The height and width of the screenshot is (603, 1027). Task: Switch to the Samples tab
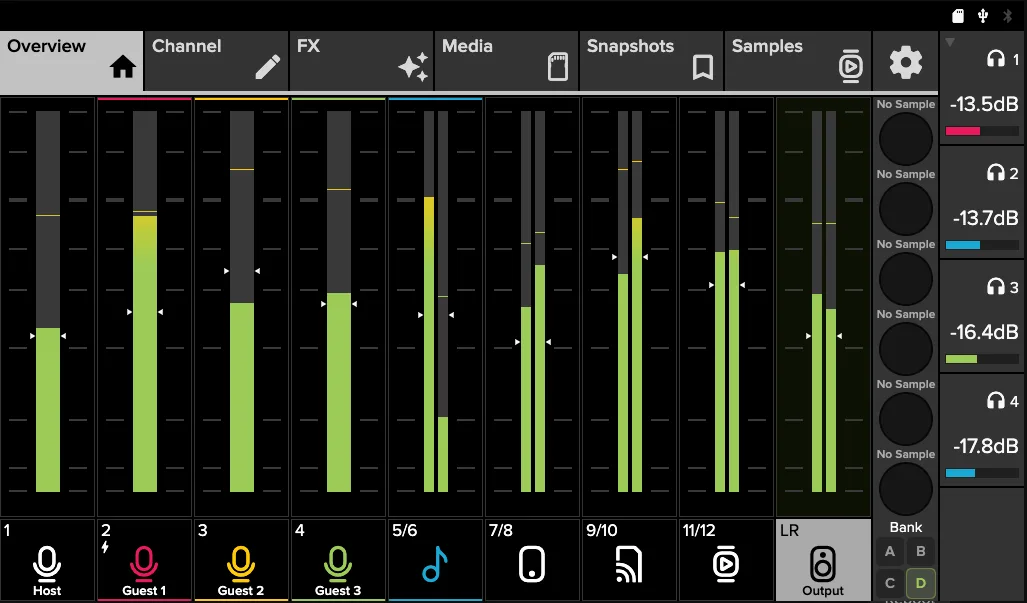pyautogui.click(x=798, y=61)
